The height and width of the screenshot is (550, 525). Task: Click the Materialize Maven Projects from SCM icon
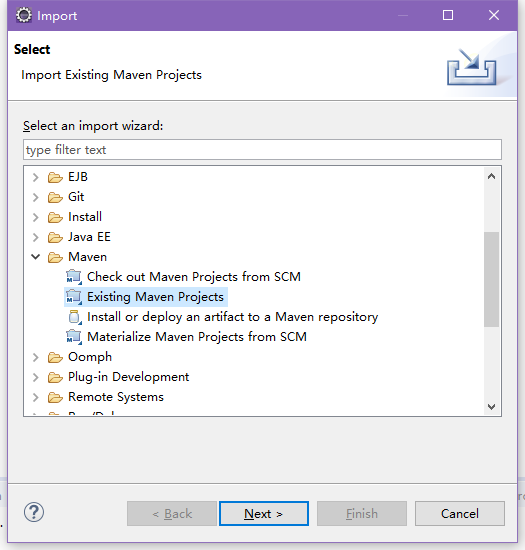[74, 337]
